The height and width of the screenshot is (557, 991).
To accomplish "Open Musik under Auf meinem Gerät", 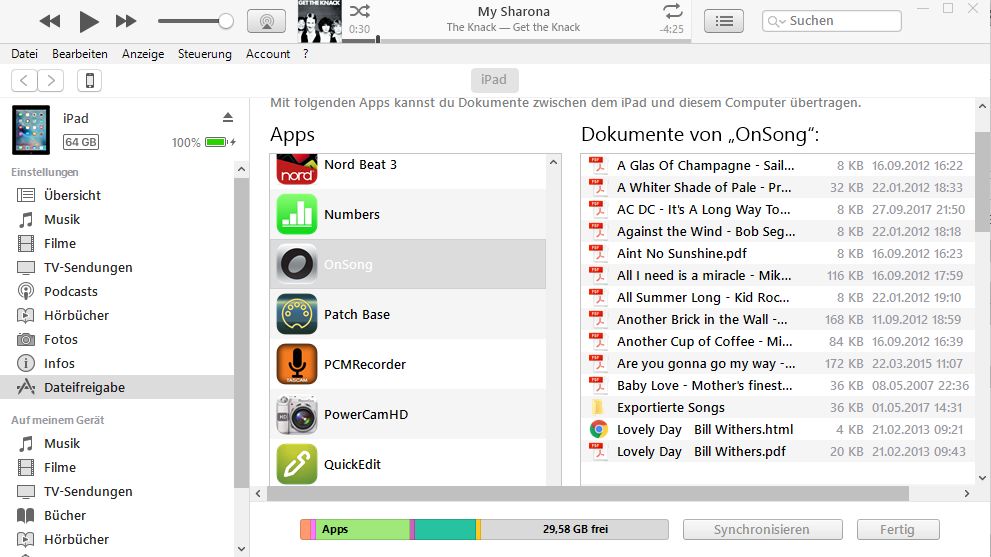I will 117,443.
